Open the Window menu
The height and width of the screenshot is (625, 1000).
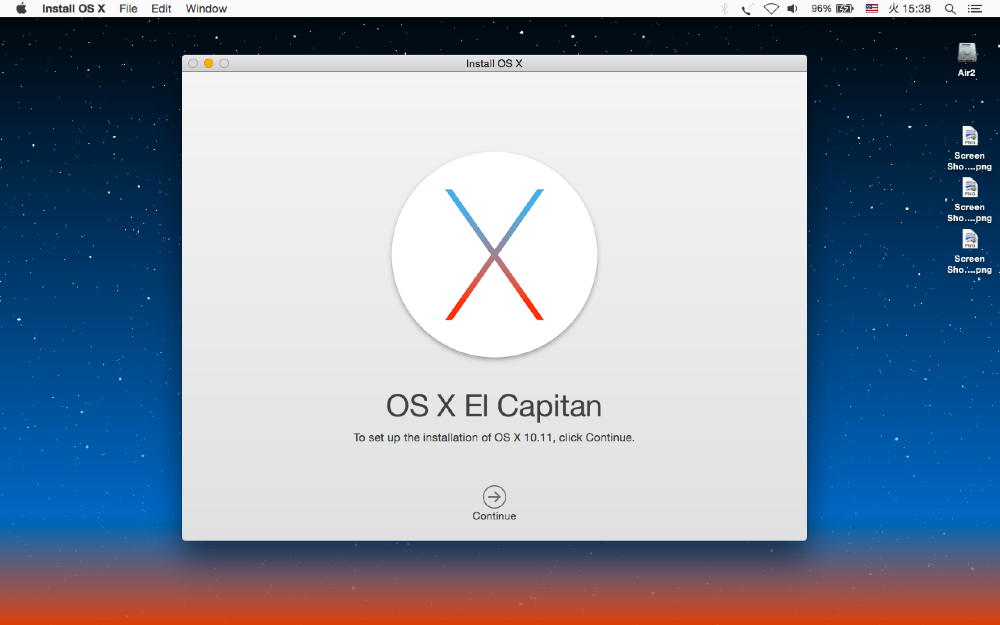pyautogui.click(x=206, y=8)
